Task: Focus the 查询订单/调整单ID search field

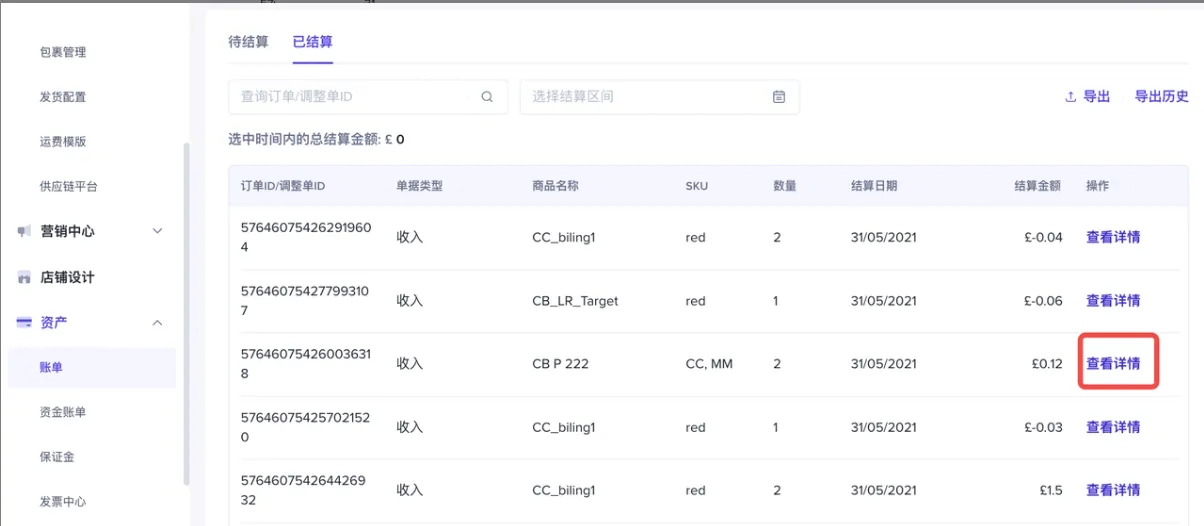Action: coord(368,97)
